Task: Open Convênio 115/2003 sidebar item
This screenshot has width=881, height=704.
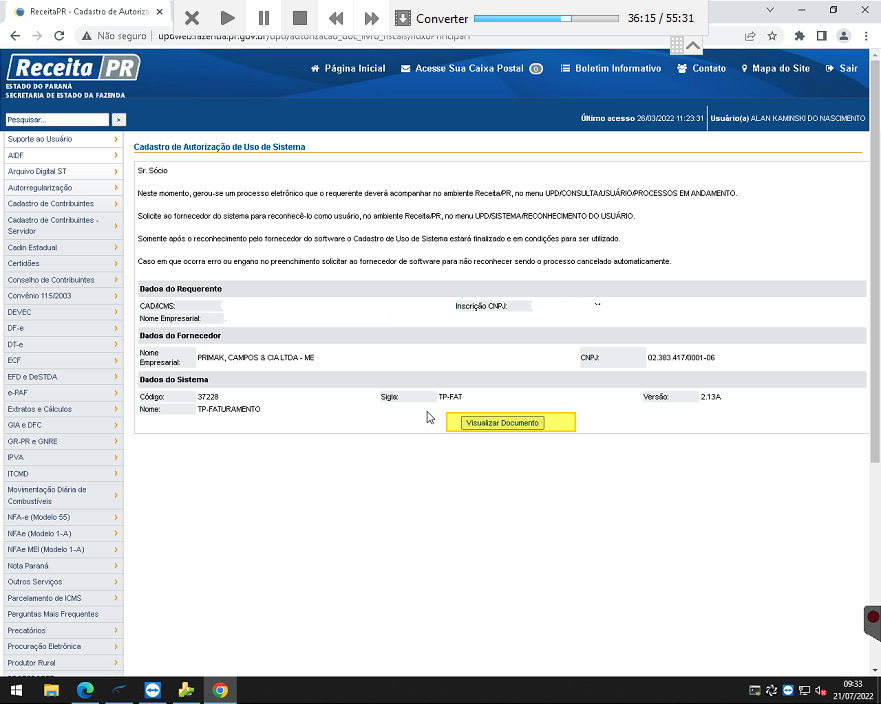Action: [x=63, y=296]
